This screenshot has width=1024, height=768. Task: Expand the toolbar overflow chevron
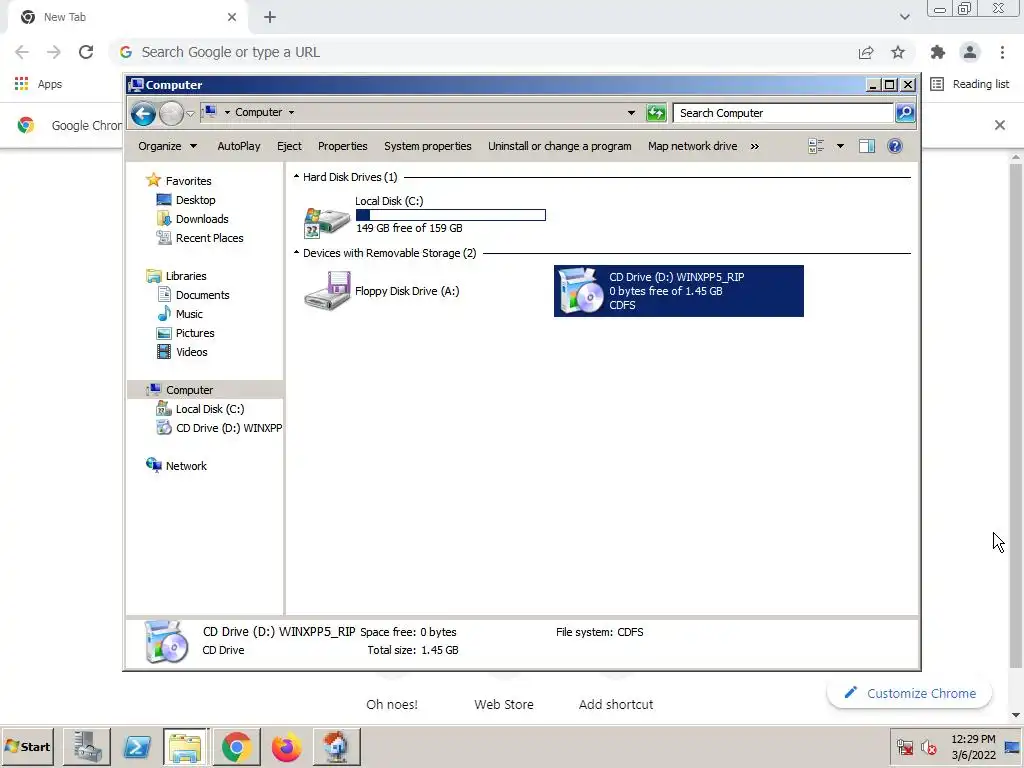pos(755,146)
